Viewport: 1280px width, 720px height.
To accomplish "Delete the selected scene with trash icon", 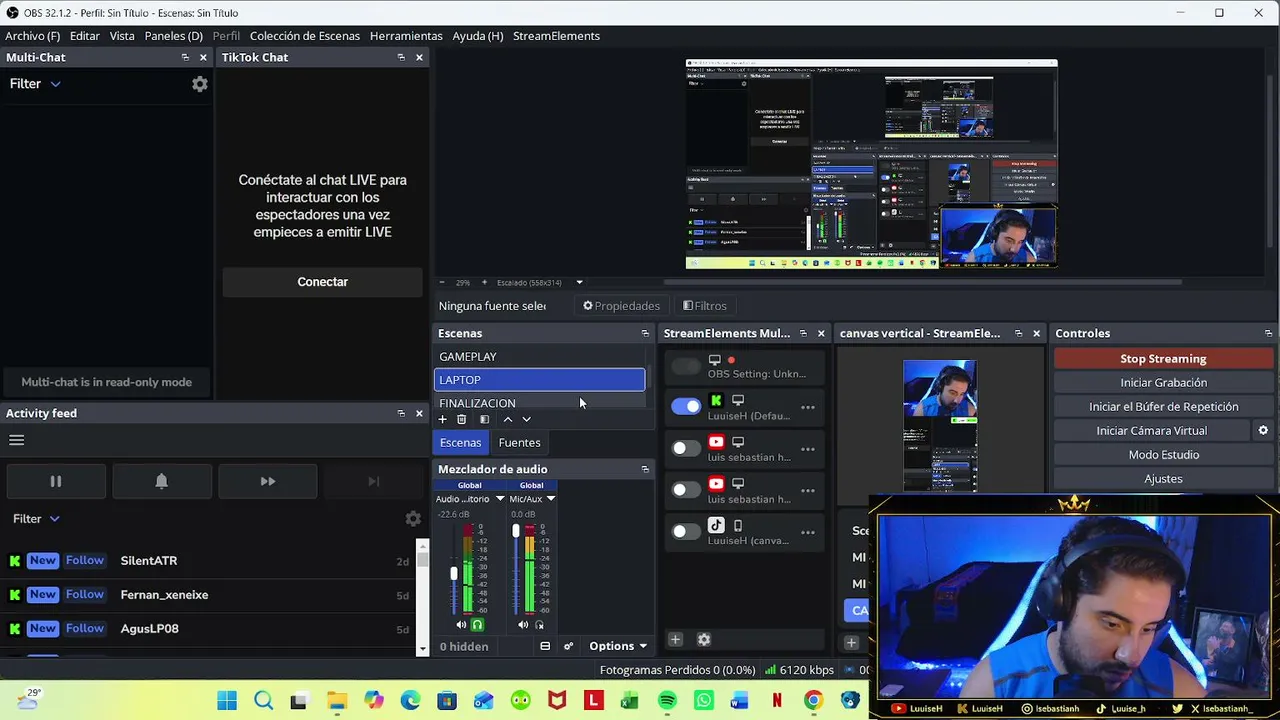I will pos(461,420).
